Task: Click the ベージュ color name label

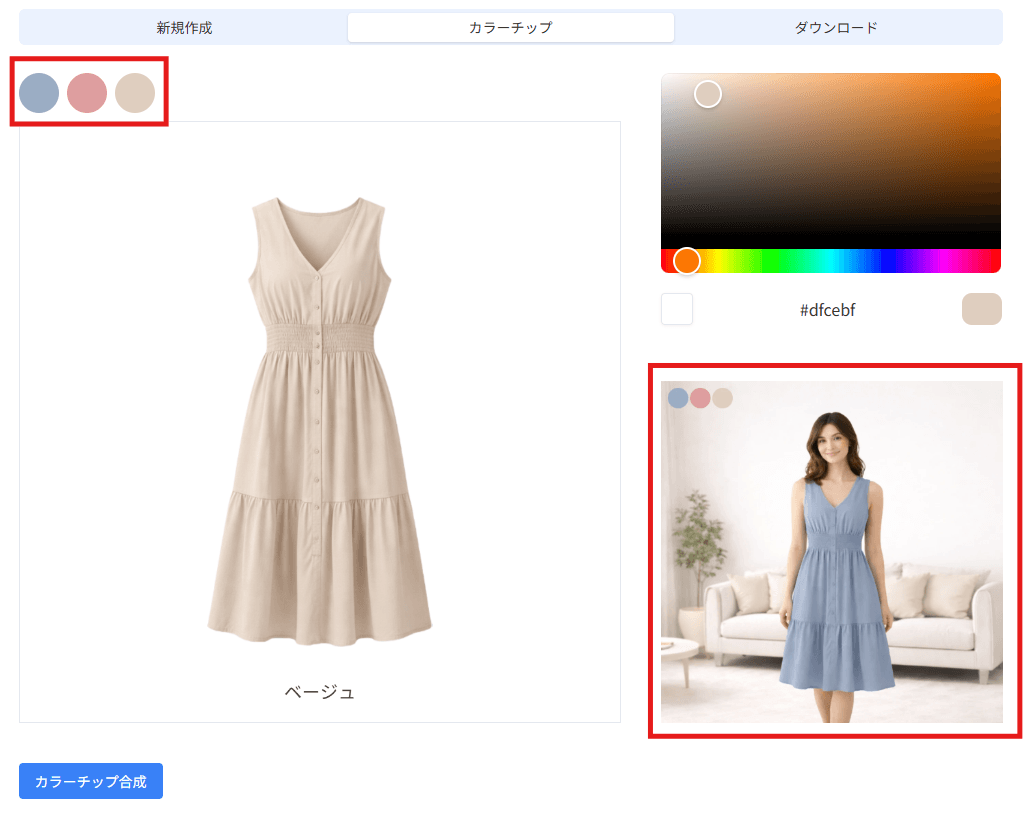Action: point(319,692)
